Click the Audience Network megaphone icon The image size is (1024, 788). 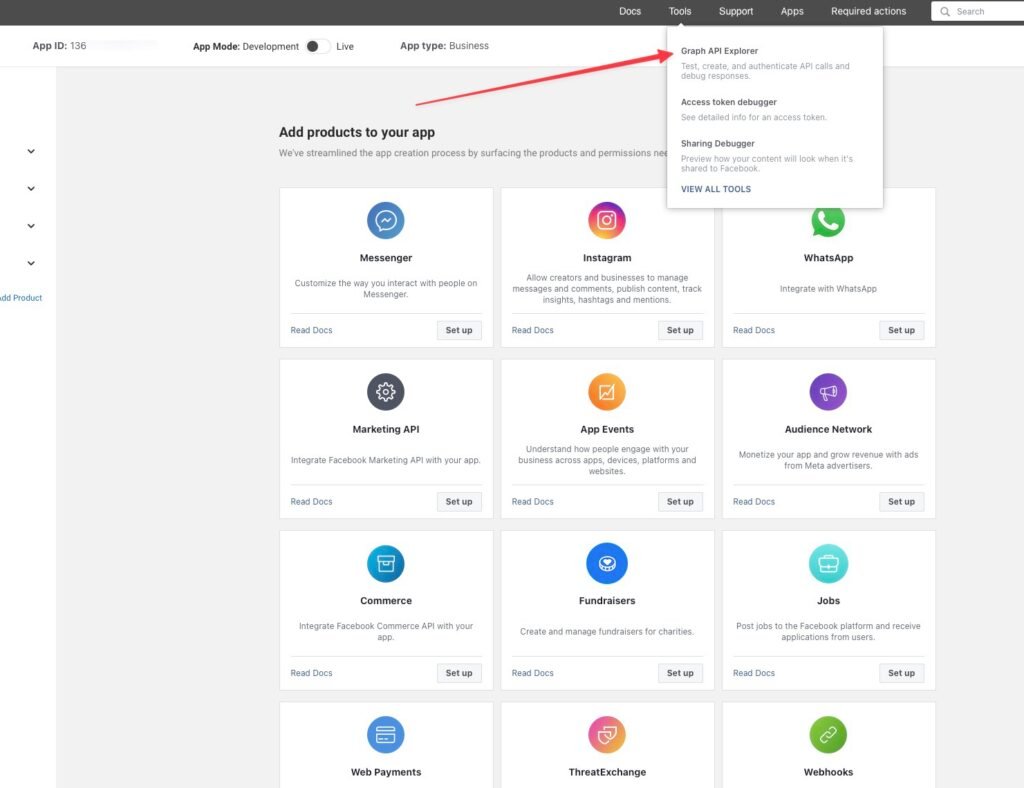click(828, 392)
